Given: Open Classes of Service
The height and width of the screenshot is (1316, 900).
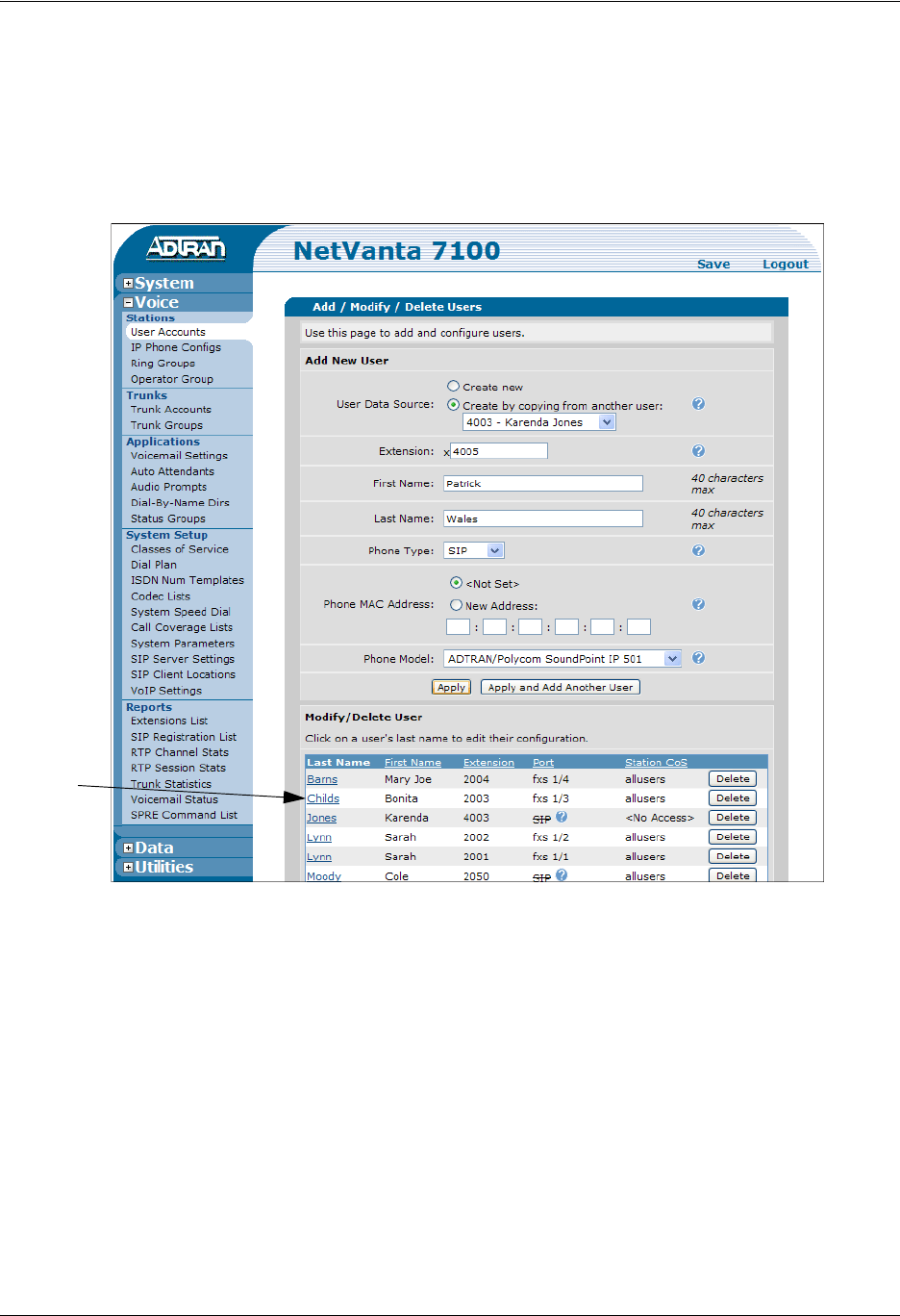Looking at the screenshot, I should coord(180,549).
